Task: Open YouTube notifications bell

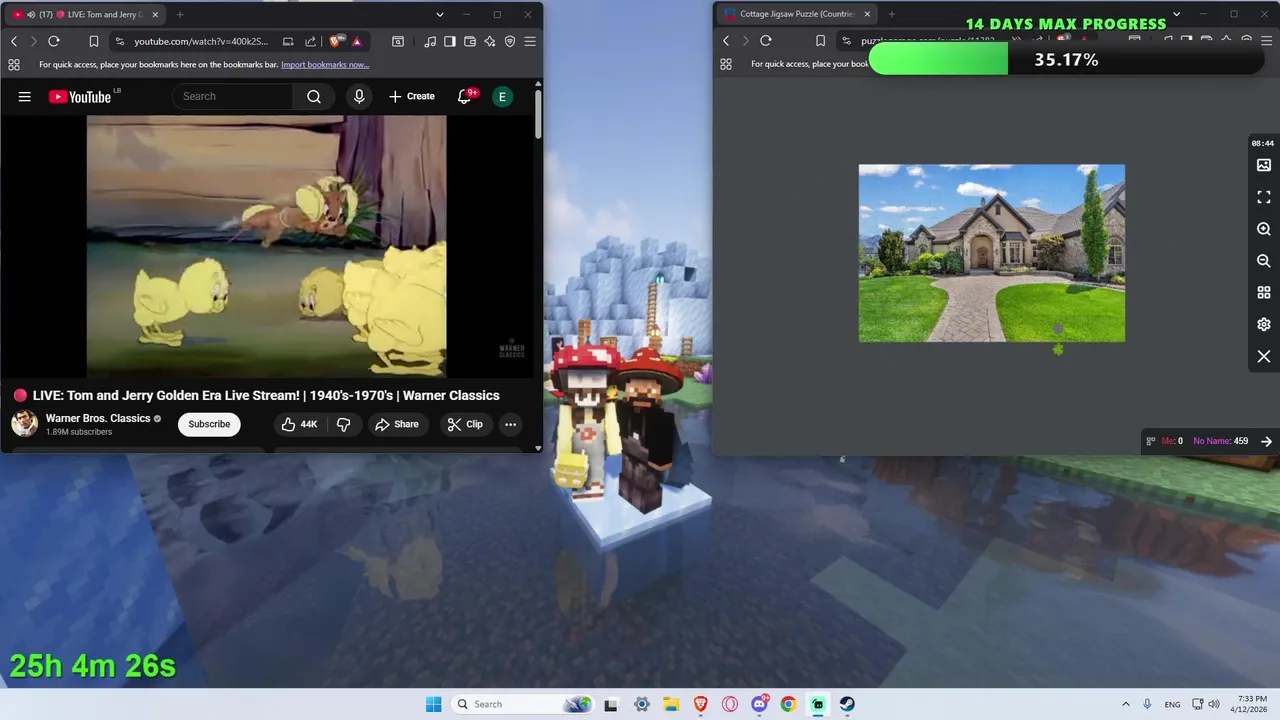Action: pyautogui.click(x=465, y=96)
